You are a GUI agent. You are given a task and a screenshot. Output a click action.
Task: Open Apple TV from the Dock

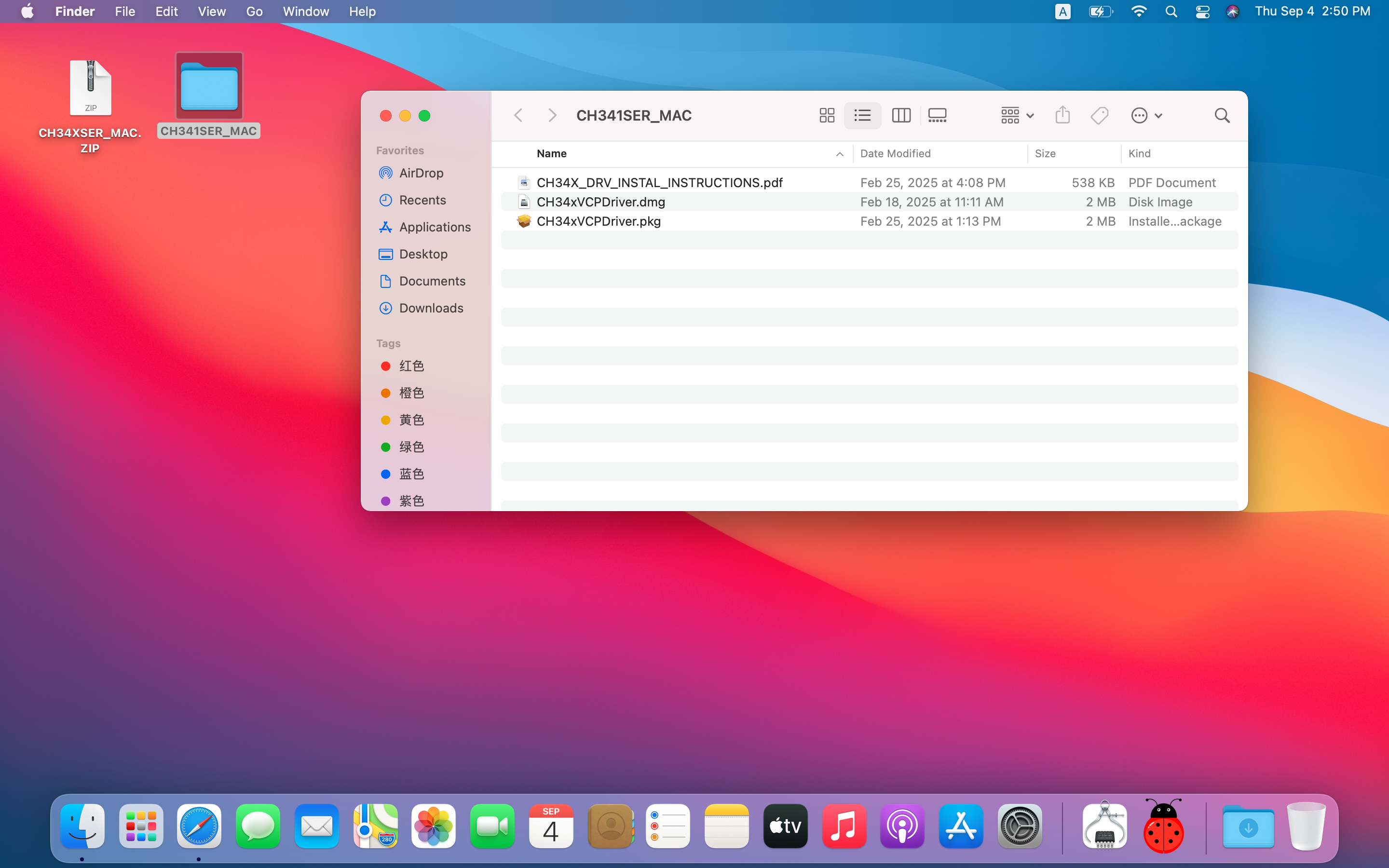point(785,826)
